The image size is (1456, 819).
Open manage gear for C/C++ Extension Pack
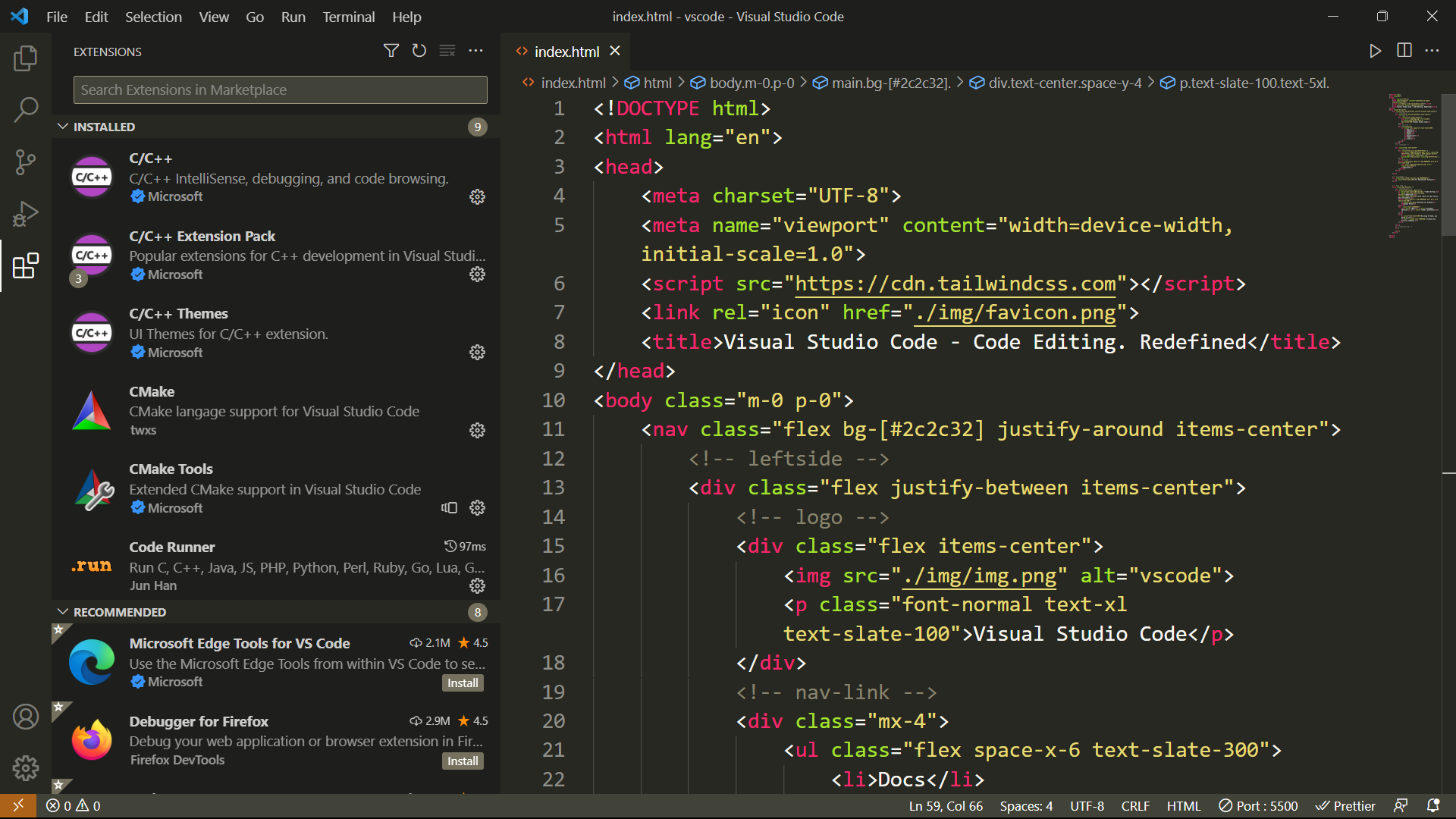click(477, 275)
